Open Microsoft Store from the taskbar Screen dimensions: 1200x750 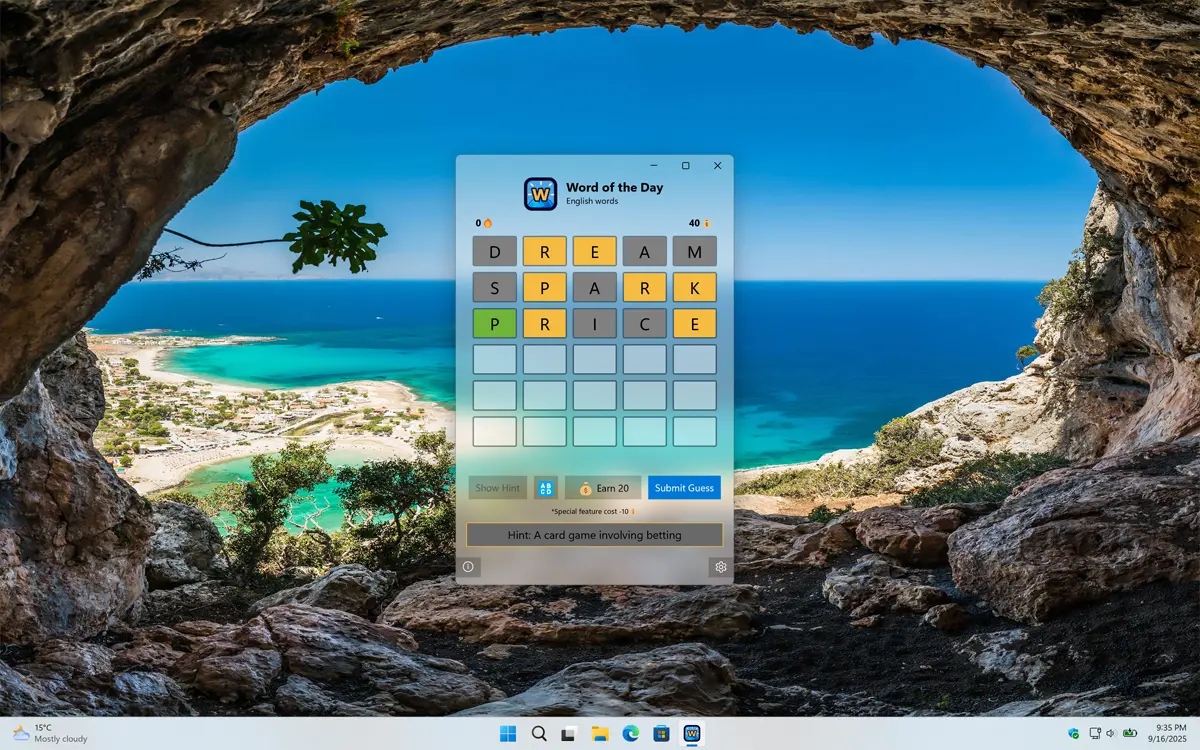coord(661,733)
